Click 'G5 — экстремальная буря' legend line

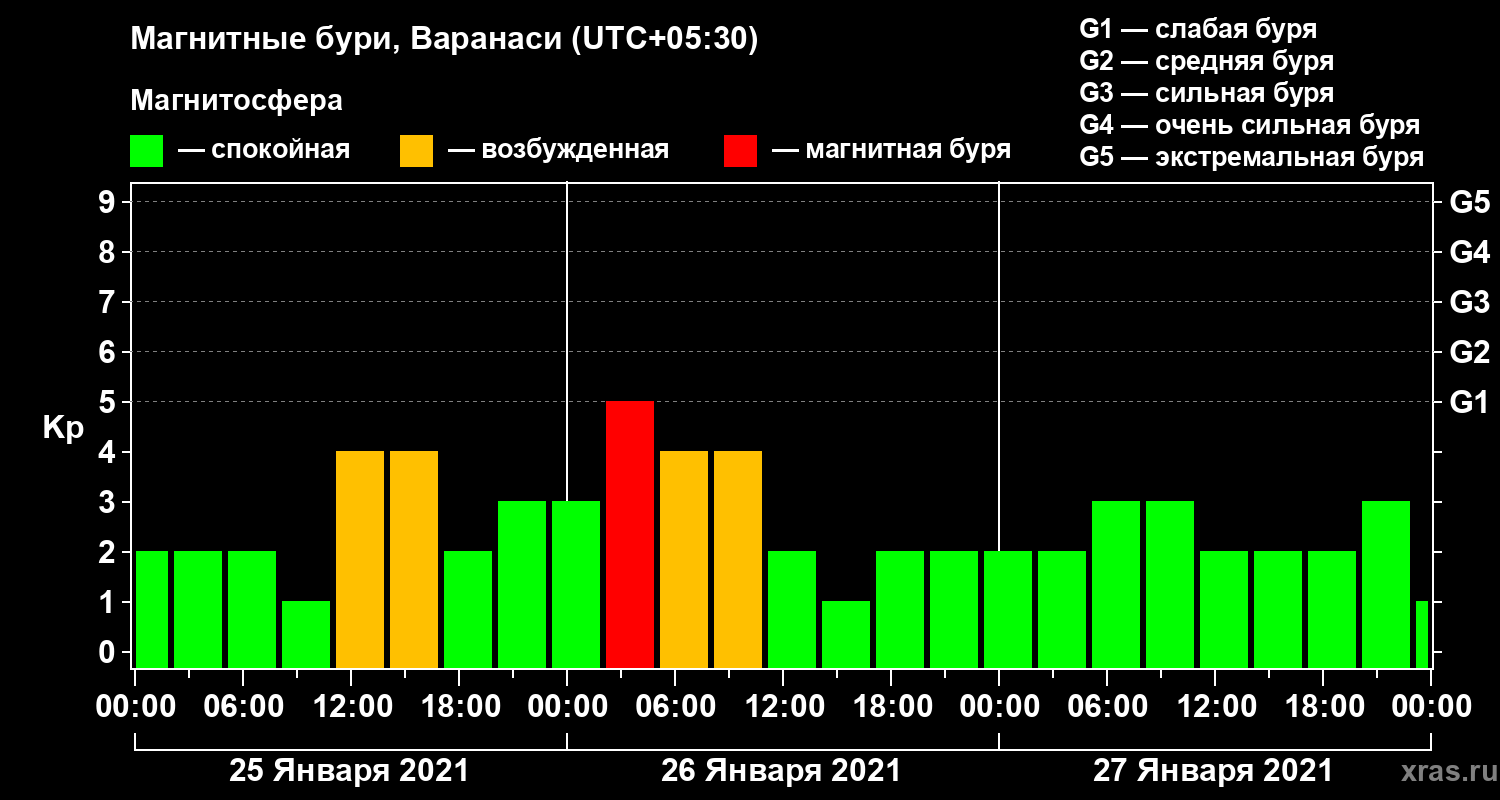[1251, 158]
